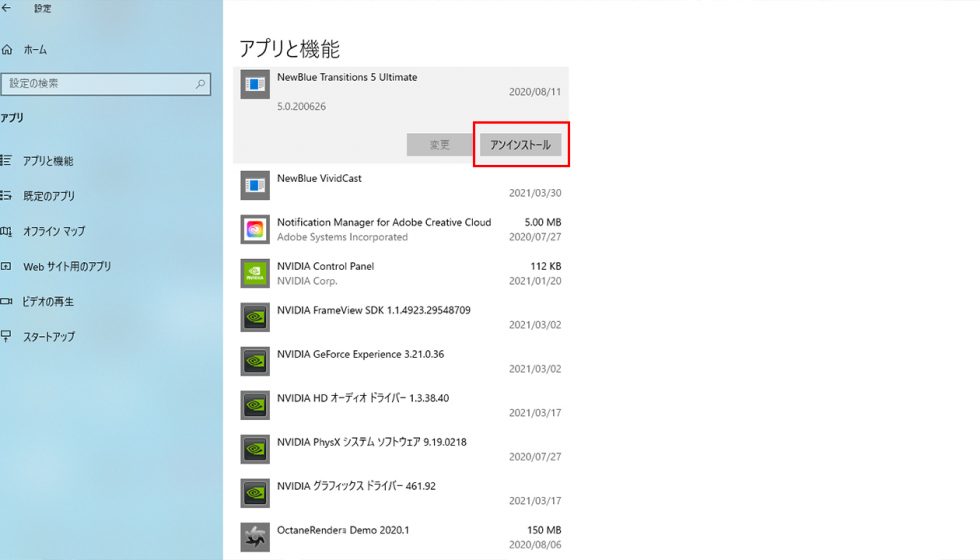Screen dimensions: 980x560
Task: Click the OctaneRender Demo icon
Action: pyautogui.click(x=255, y=538)
